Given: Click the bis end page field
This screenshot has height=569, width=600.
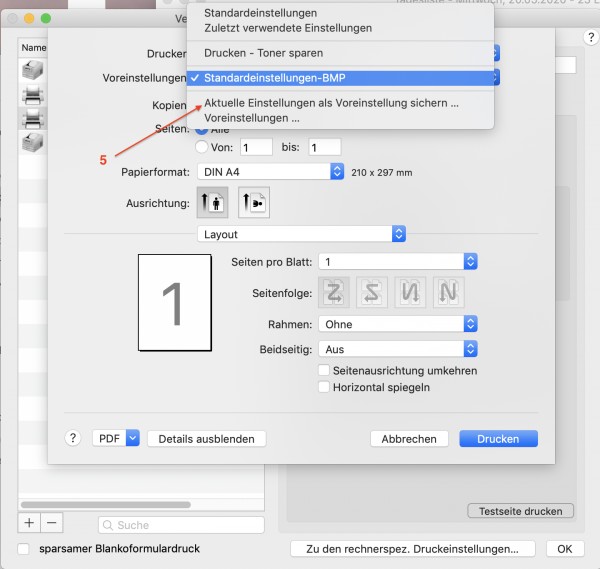Looking at the screenshot, I should point(324,147).
